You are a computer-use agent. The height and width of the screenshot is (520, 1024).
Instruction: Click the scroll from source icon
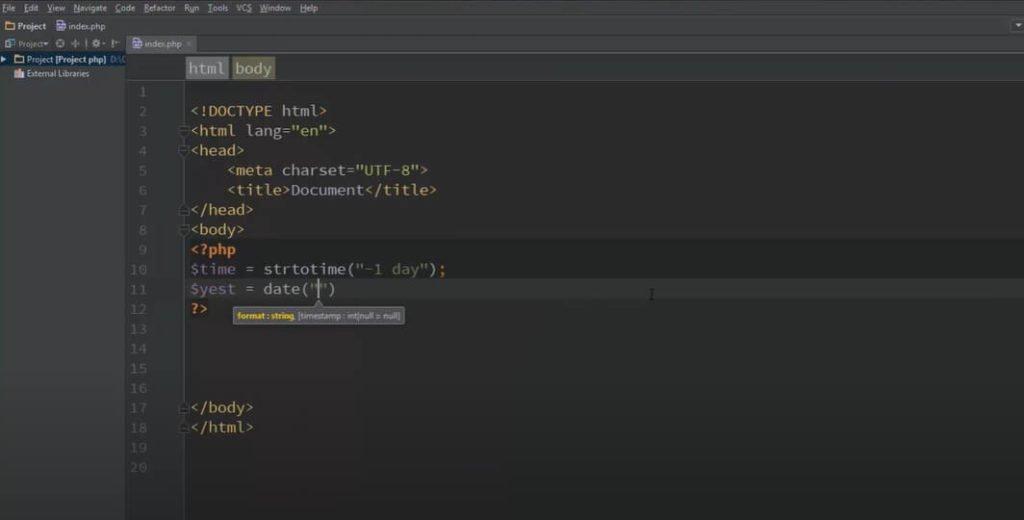click(60, 44)
